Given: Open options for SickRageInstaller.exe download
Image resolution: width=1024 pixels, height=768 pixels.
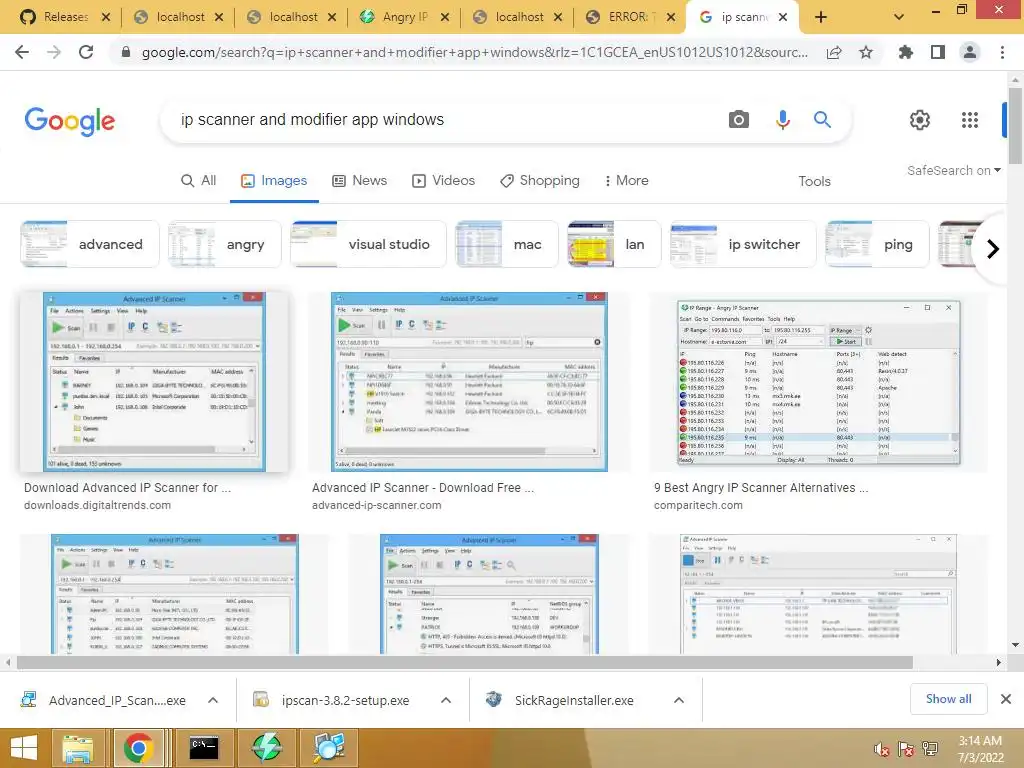Looking at the screenshot, I should (679, 700).
